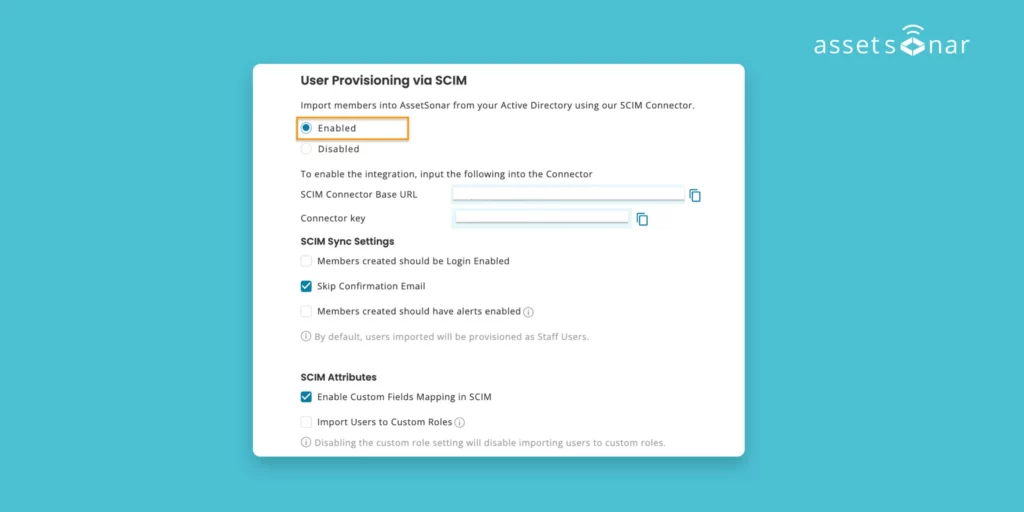
Task: Click the SCIM Sync Settings heading
Action: point(347,241)
